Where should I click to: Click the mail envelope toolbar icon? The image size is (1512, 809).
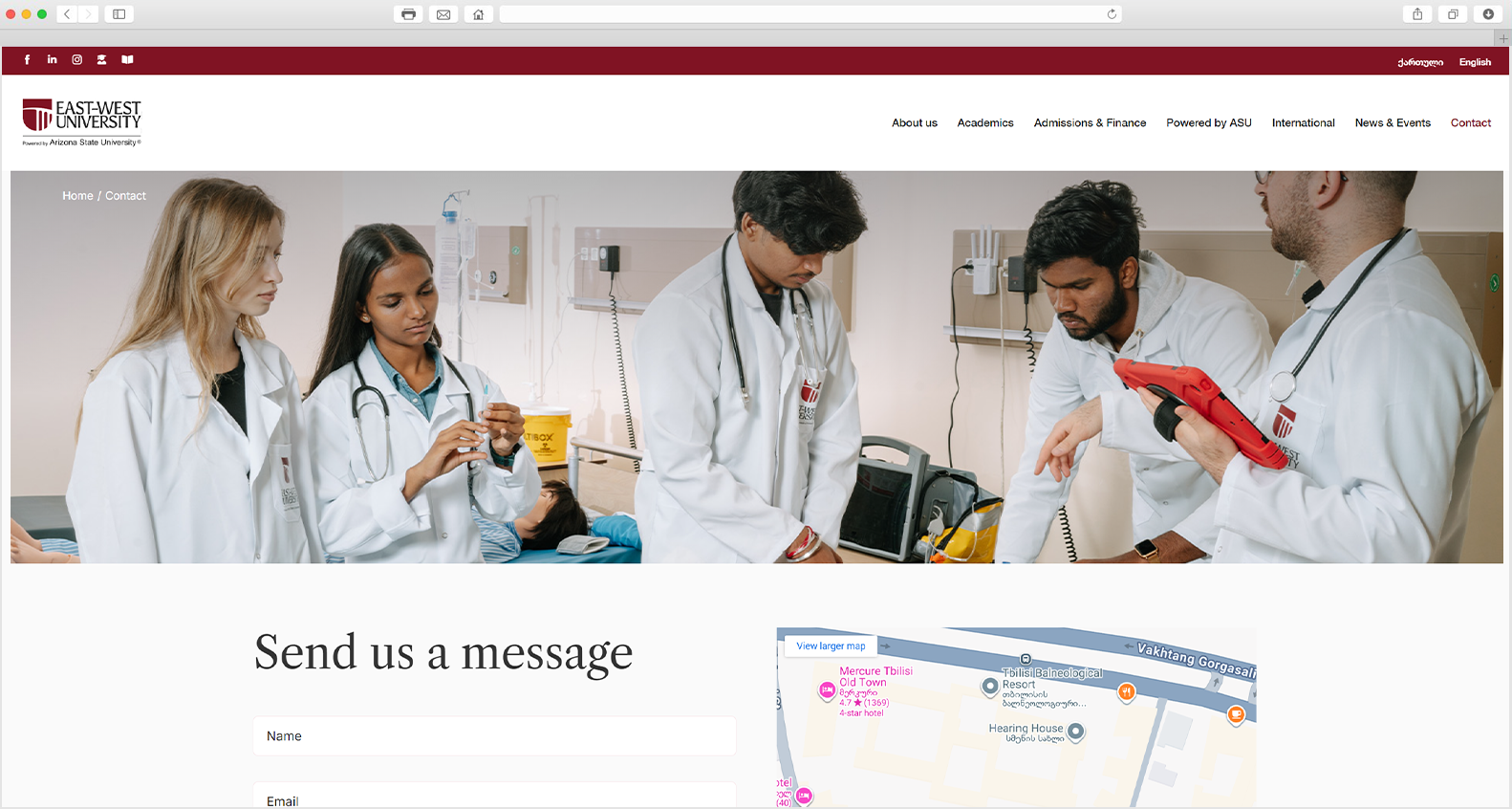(x=443, y=14)
